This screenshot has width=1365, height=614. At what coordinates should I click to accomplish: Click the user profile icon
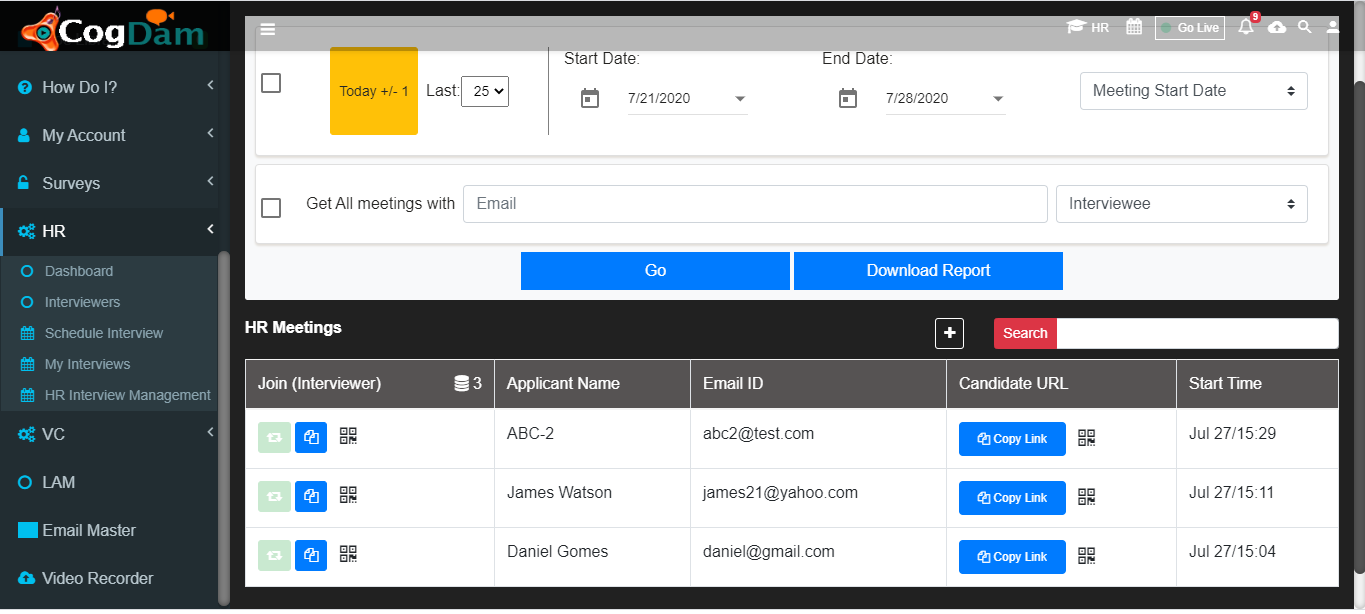click(x=1333, y=27)
